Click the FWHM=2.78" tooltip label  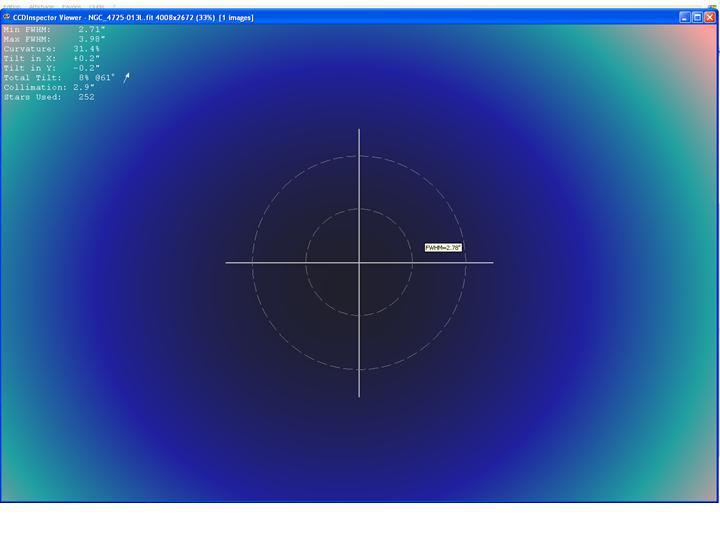[443, 248]
